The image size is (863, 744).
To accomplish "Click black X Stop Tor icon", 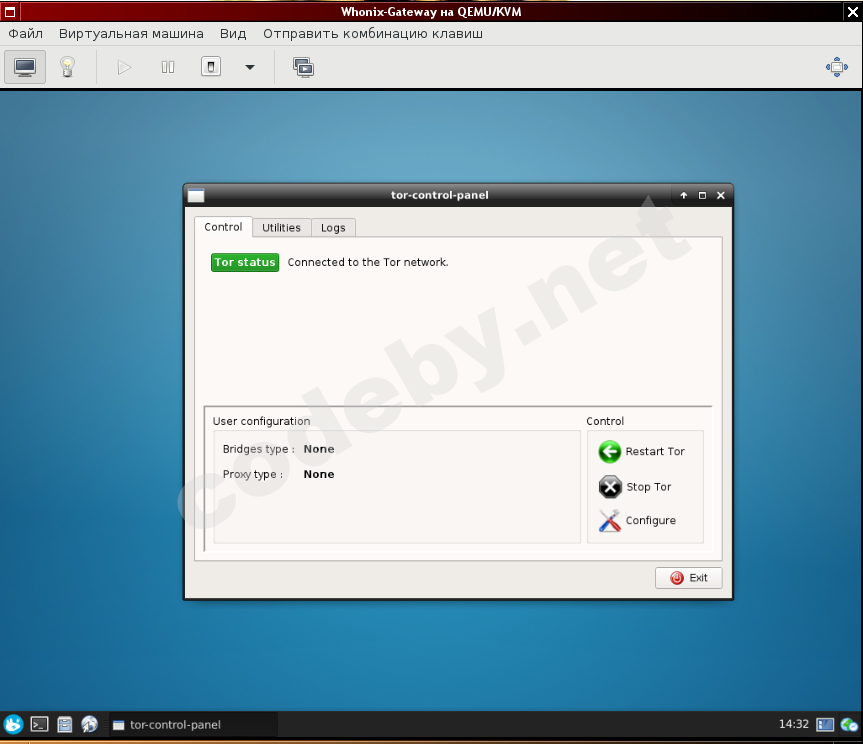I will [610, 487].
